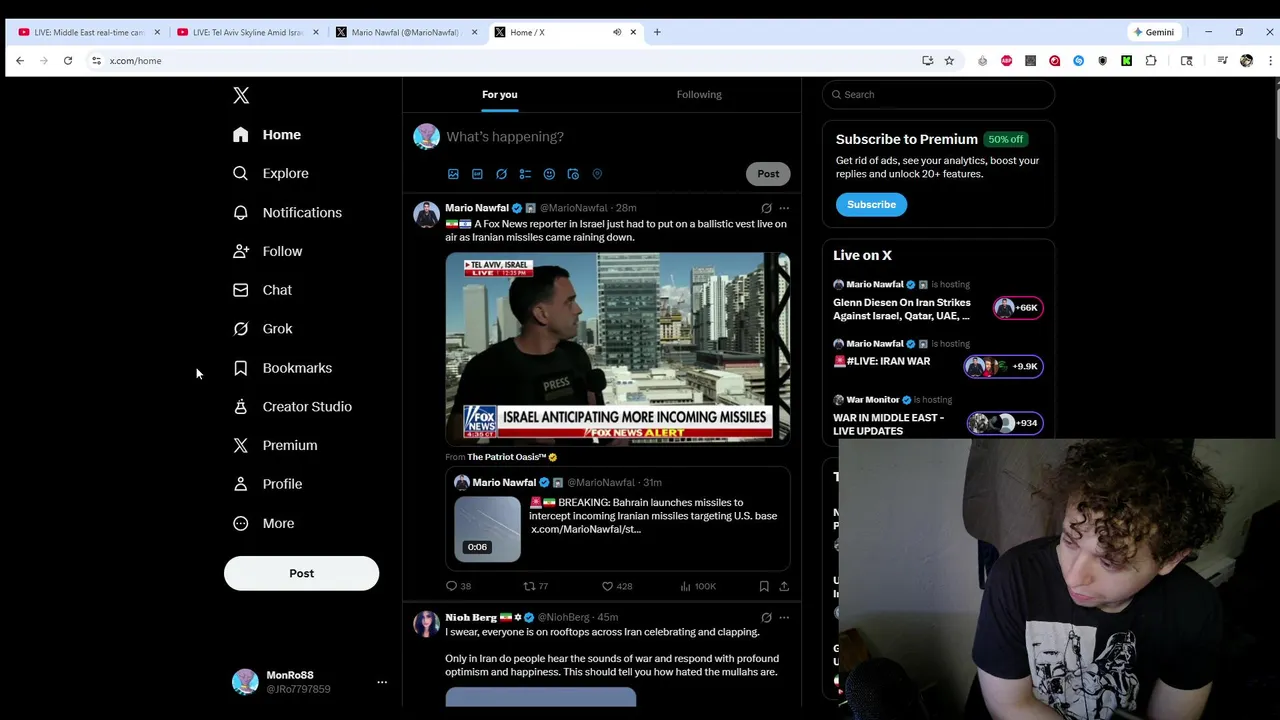1280x720 pixels.
Task: Click the Grok icon on Nioh Berg's post
Action: (766, 618)
